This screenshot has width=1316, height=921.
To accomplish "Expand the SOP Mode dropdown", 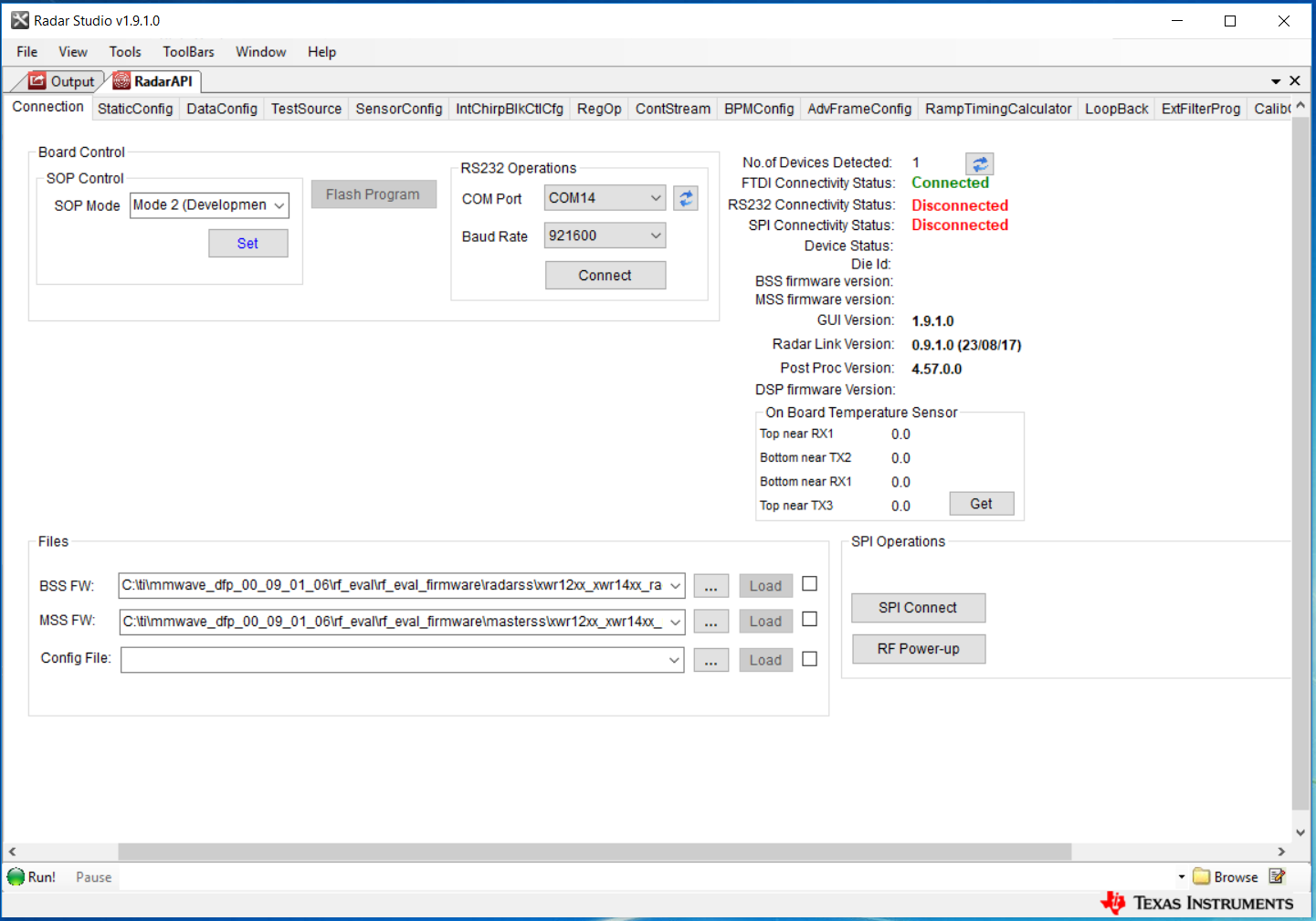I will [x=279, y=205].
